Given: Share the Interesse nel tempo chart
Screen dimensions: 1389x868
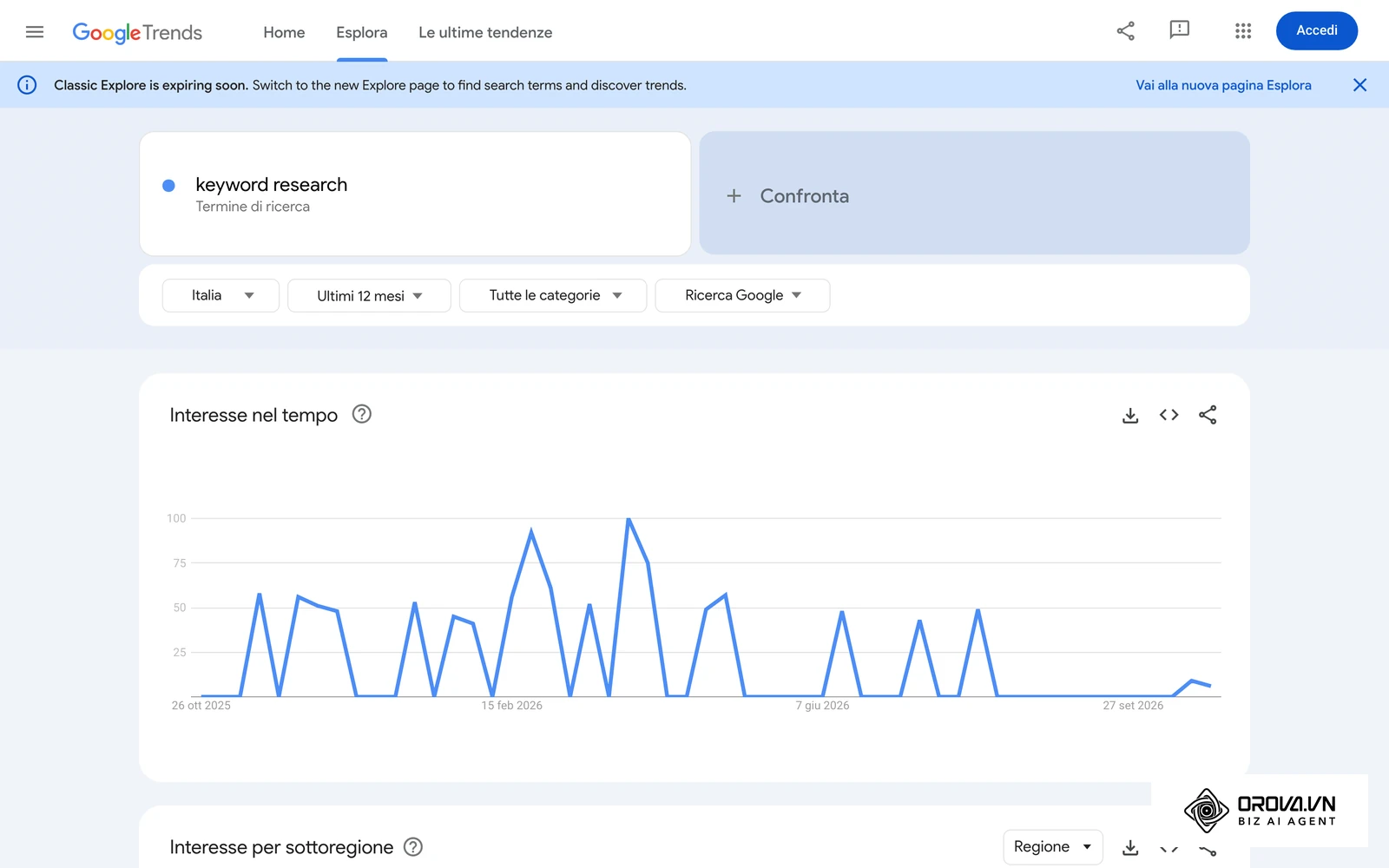Looking at the screenshot, I should click(x=1208, y=415).
